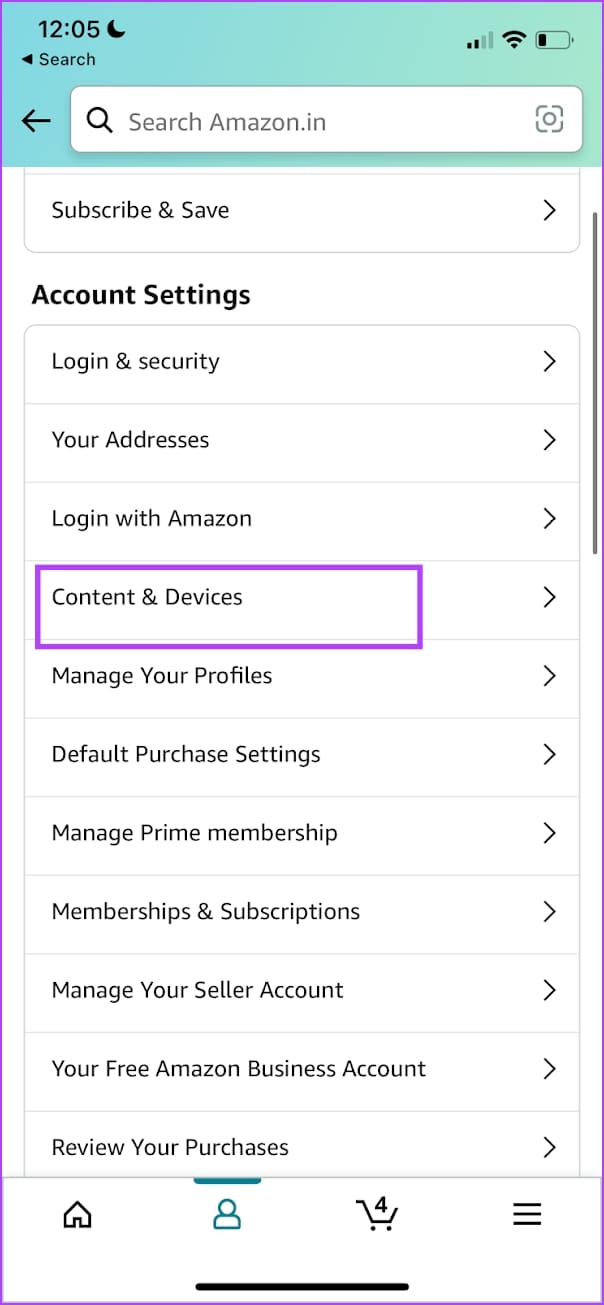Expand the Your Addresses chevron
Screen dimensions: 604x1305
(x=548, y=440)
